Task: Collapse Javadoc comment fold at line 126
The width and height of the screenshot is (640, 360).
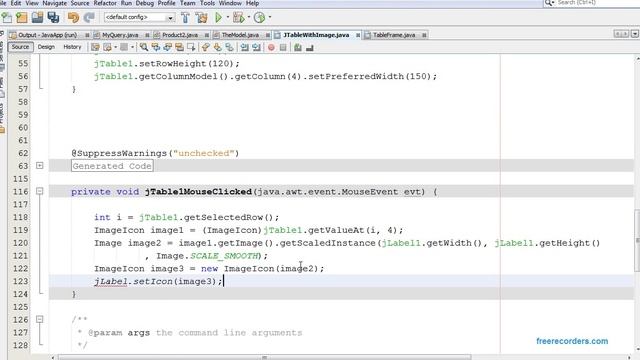Action: pos(40,319)
